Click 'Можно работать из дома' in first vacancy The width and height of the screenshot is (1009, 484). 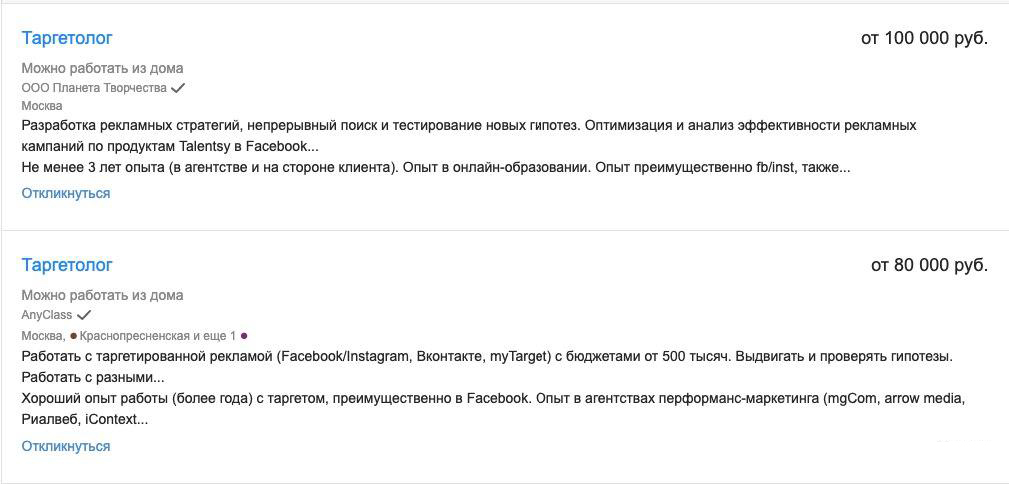102,68
